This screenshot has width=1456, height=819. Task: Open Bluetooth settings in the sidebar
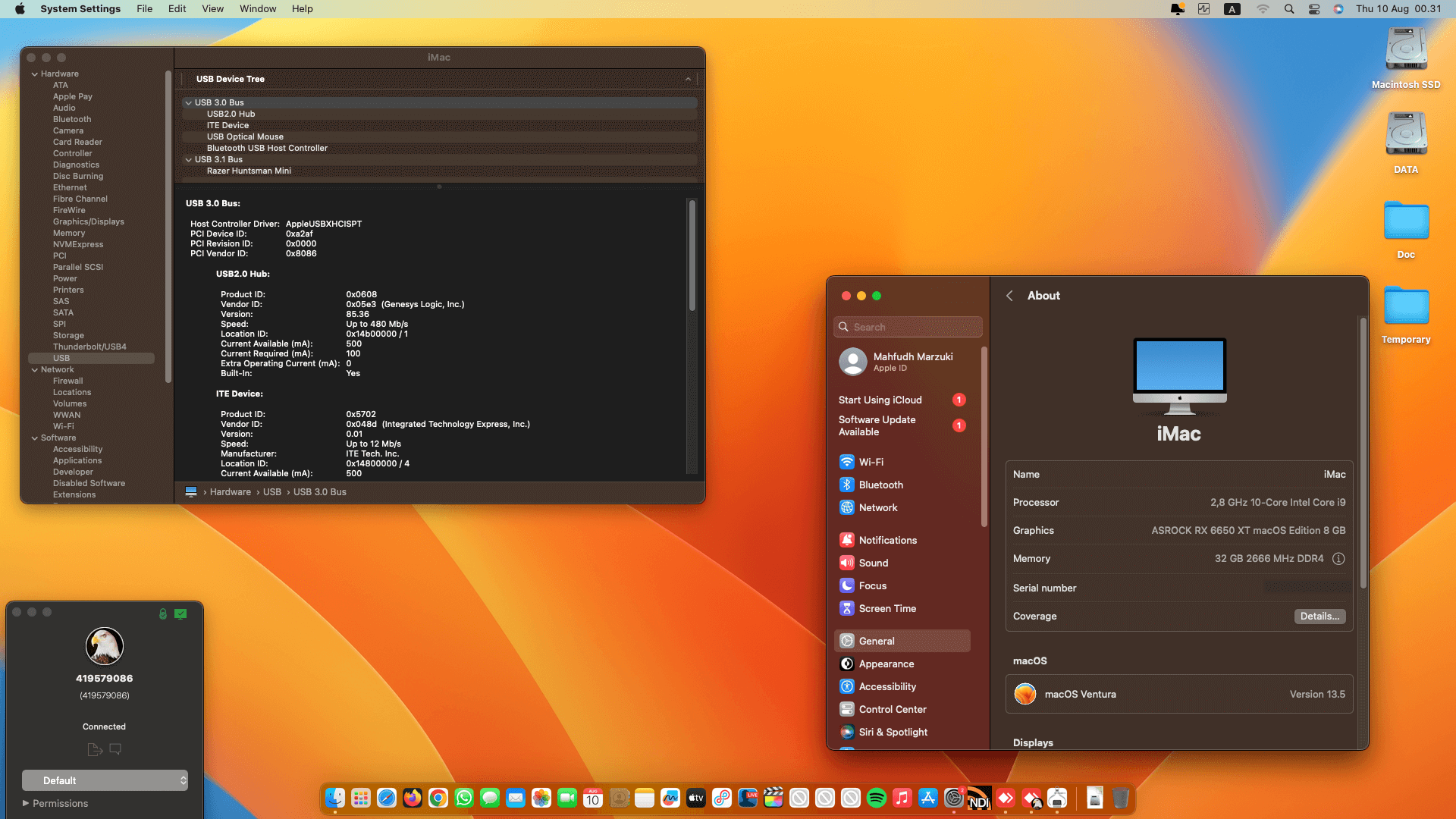click(880, 485)
